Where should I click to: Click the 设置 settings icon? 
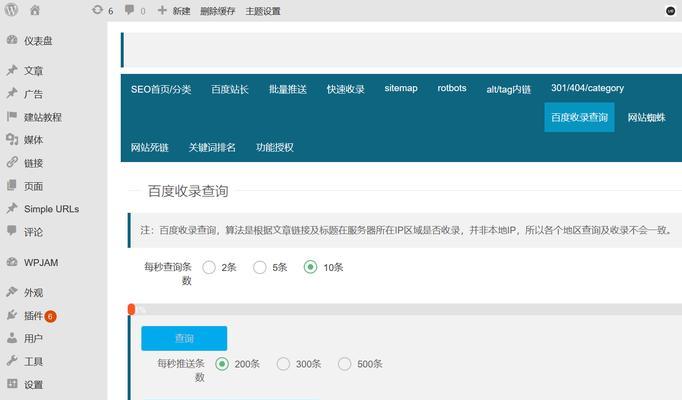(x=12, y=383)
